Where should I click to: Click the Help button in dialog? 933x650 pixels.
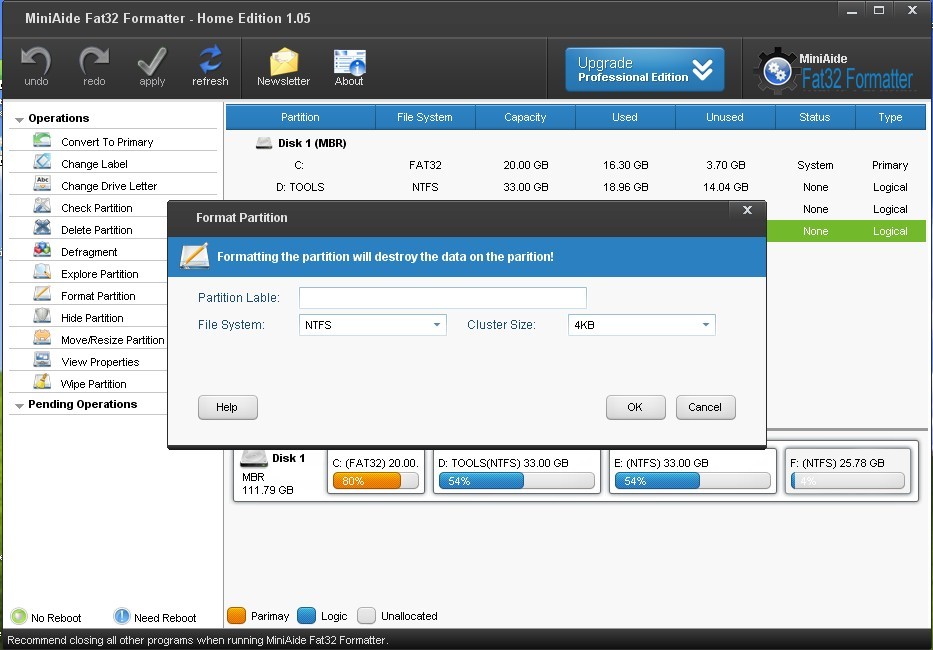[x=228, y=407]
